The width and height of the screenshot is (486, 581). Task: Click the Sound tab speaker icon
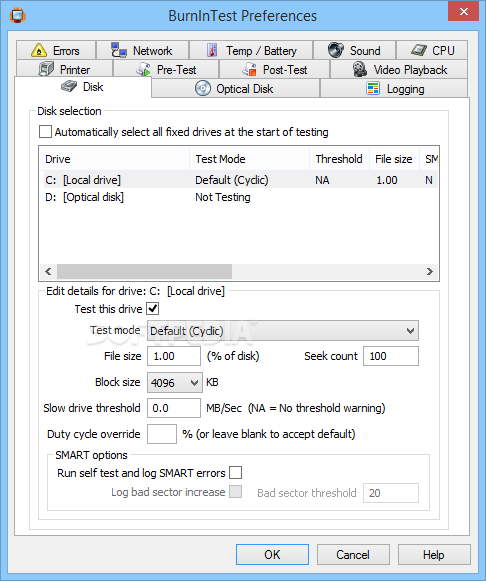336,50
